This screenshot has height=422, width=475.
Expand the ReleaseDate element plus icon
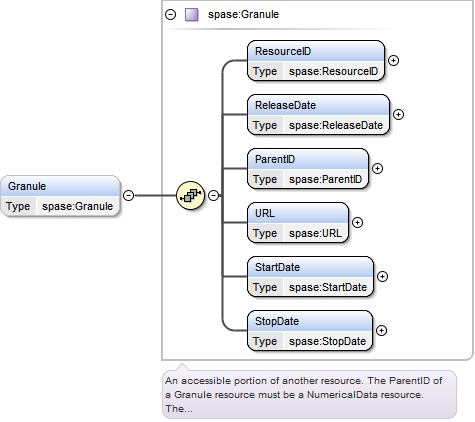[x=398, y=114]
